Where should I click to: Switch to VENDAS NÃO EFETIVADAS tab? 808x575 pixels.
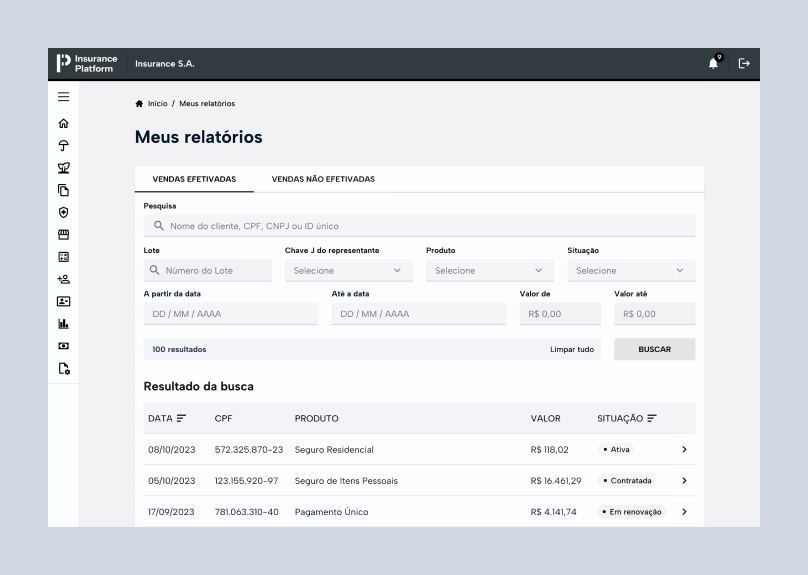323,179
